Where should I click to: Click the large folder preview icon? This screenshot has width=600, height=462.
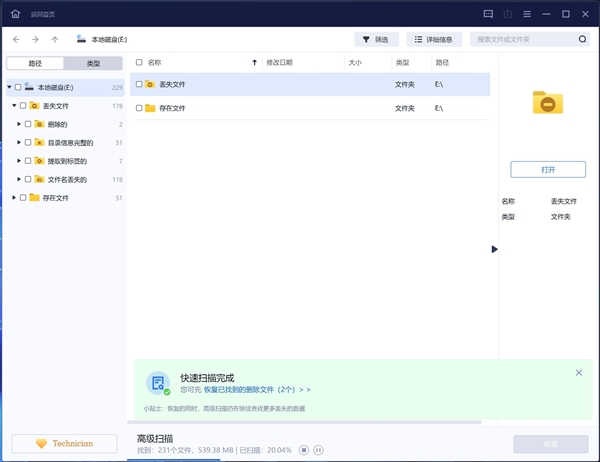[x=548, y=103]
